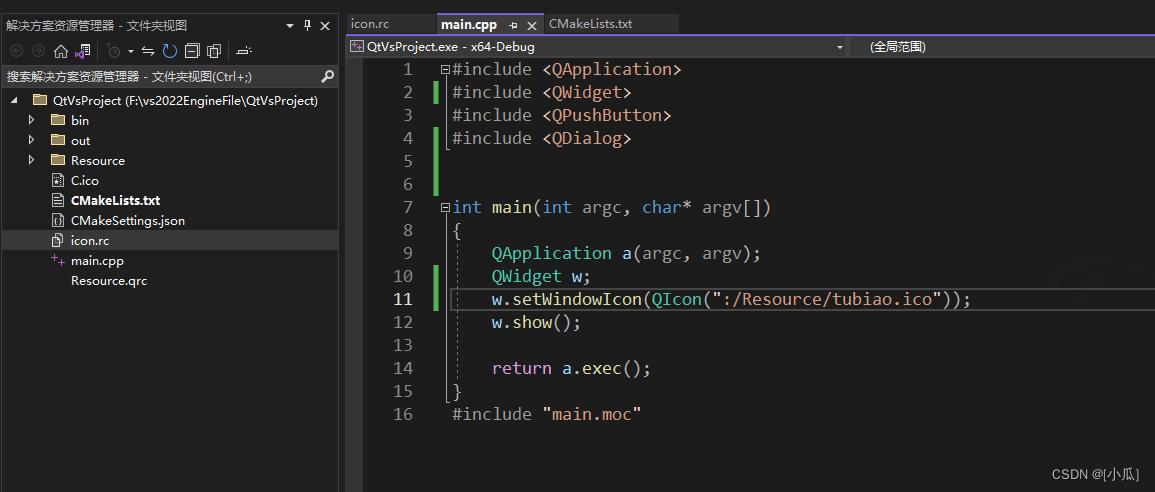Select the out folder icon
The image size is (1155, 492).
click(x=58, y=140)
